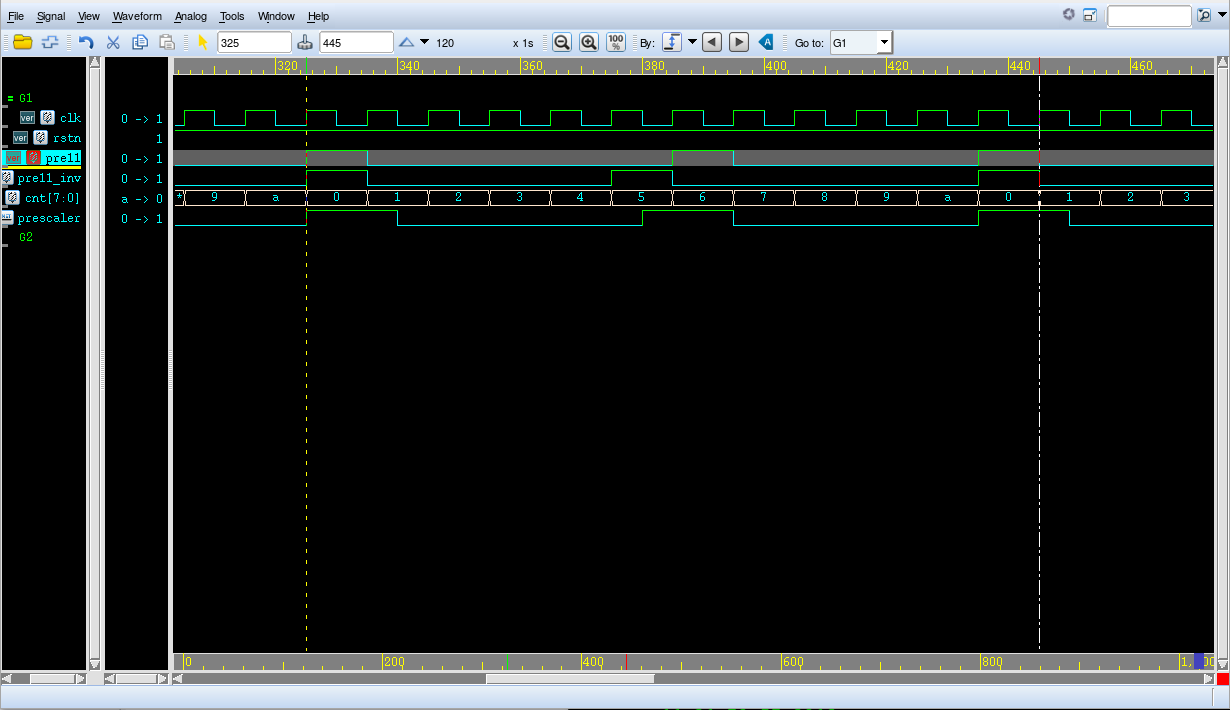
Task: Click the find magnifier icon at top right
Action: (1204, 16)
